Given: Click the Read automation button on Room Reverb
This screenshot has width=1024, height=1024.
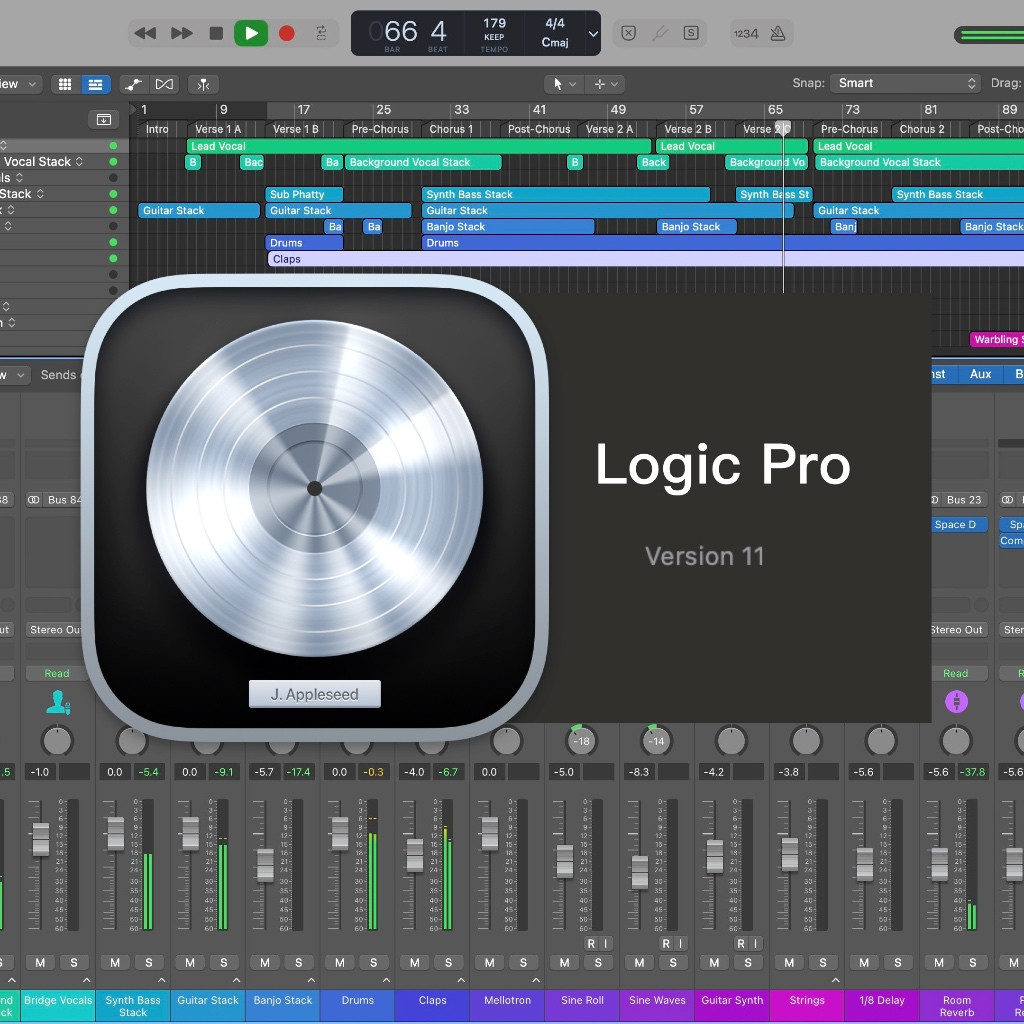Looking at the screenshot, I should (955, 673).
